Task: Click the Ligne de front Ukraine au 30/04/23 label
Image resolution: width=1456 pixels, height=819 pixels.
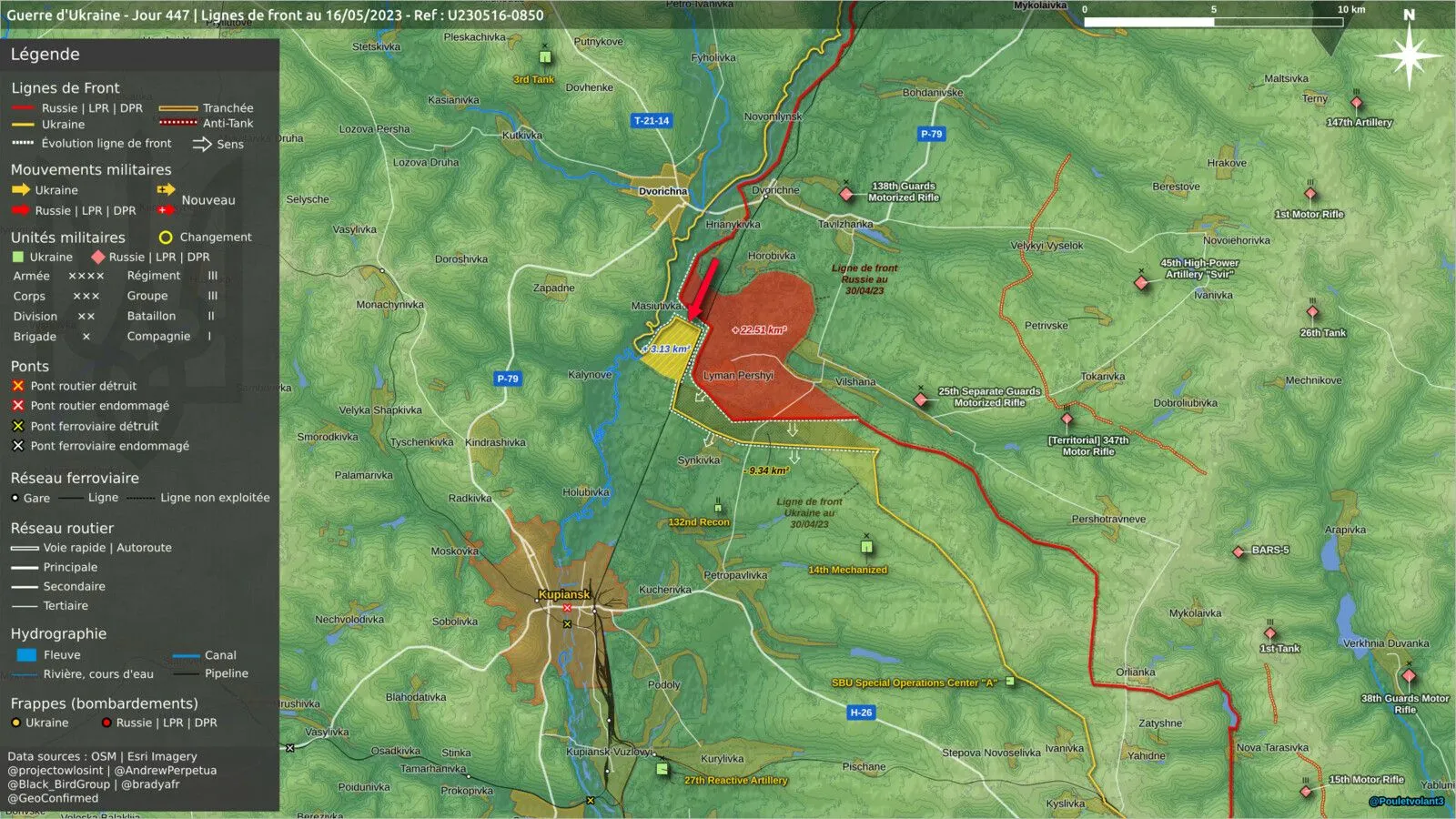Action: [809, 513]
